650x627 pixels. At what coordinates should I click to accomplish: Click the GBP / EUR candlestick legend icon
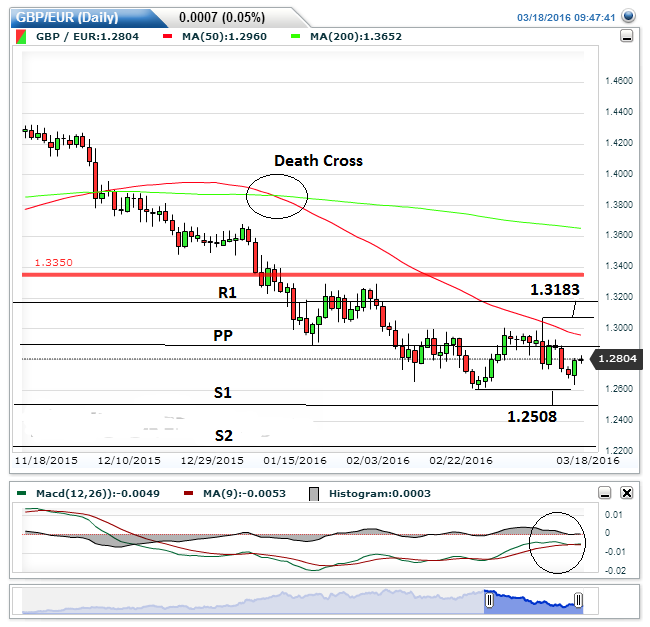pos(22,36)
